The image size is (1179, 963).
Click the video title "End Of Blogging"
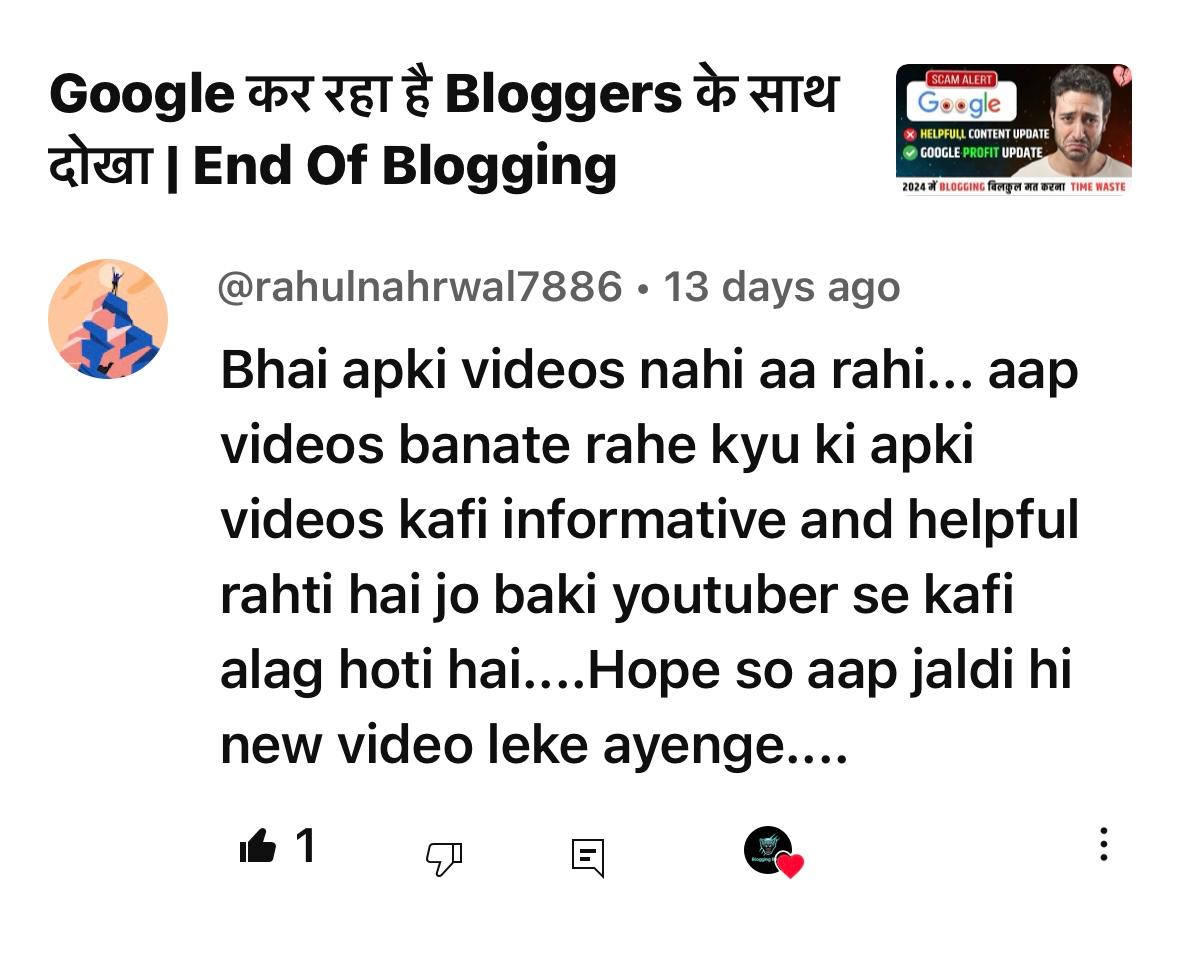[405, 165]
